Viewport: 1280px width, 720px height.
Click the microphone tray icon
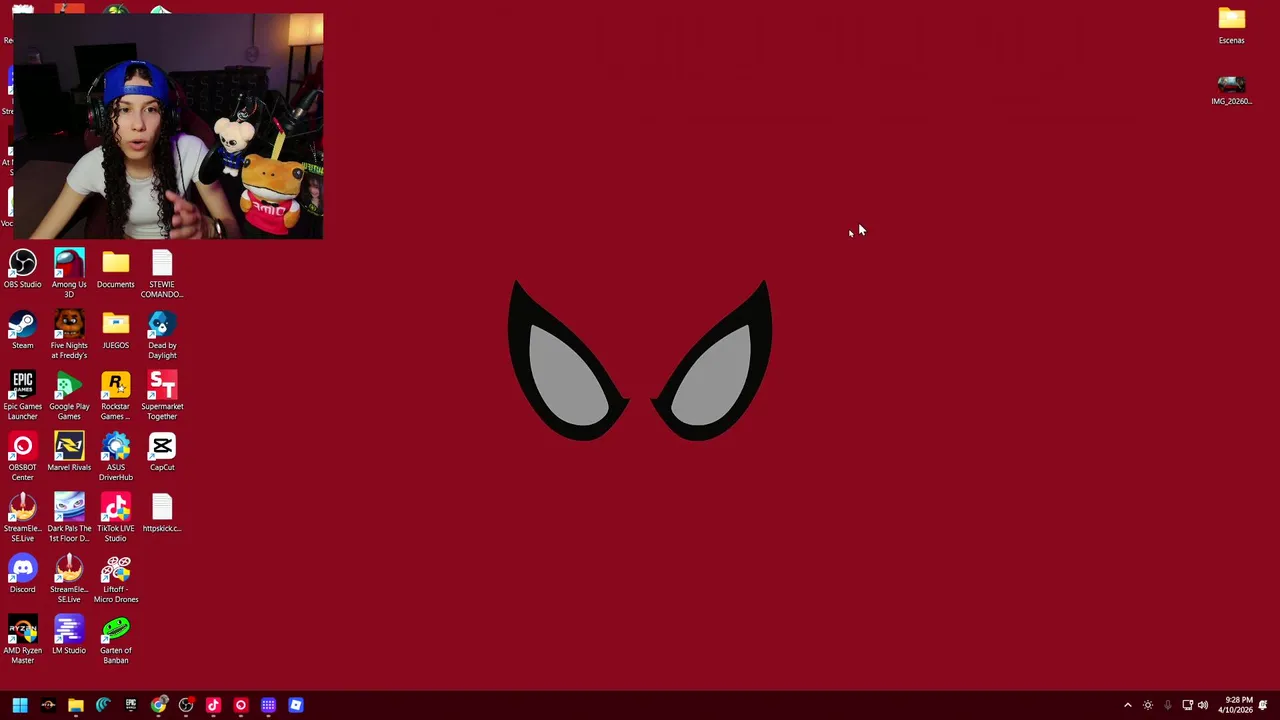tap(1167, 705)
